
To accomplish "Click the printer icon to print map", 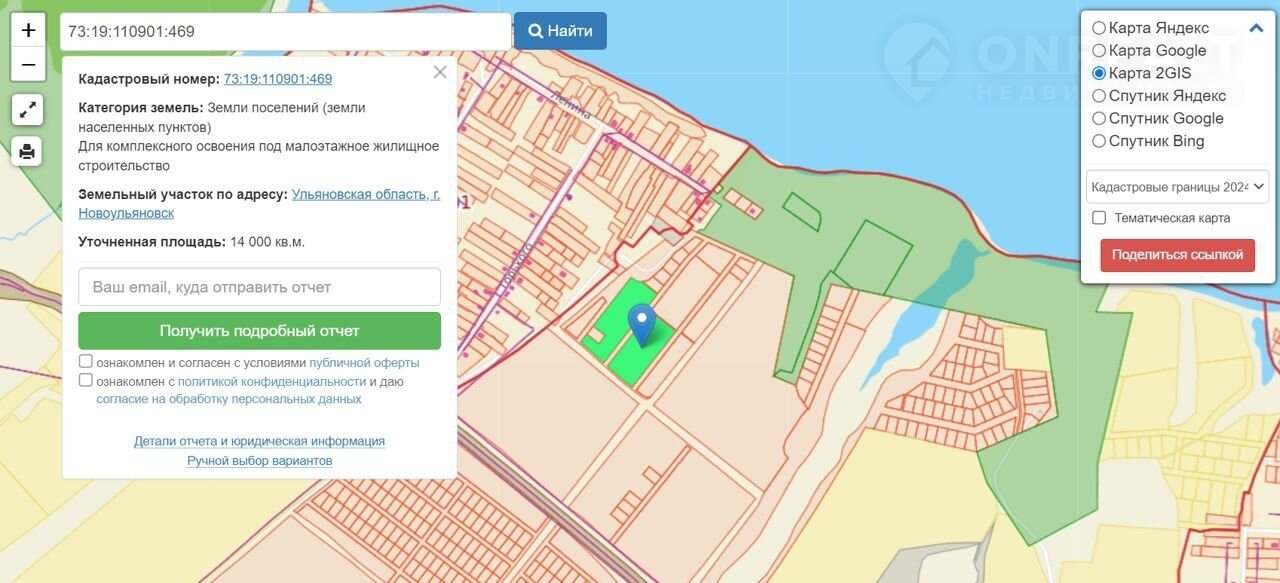I will coord(27,151).
